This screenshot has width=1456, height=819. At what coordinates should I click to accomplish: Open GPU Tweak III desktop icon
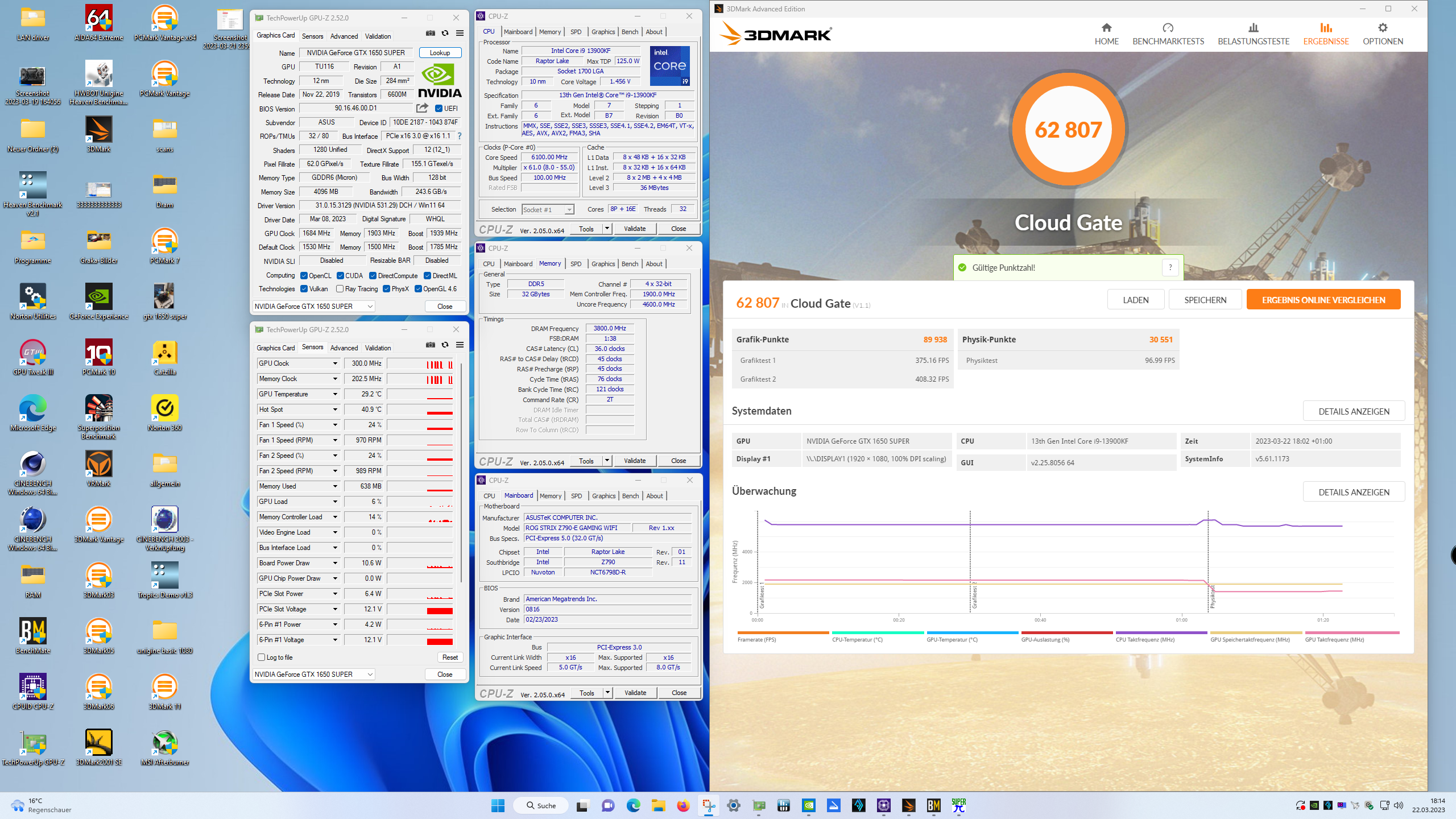33,357
